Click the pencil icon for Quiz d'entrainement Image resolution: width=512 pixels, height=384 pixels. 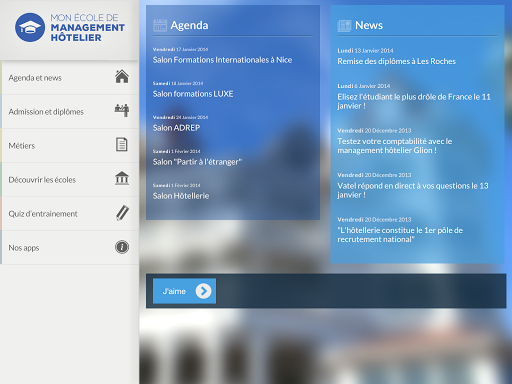pos(122,213)
